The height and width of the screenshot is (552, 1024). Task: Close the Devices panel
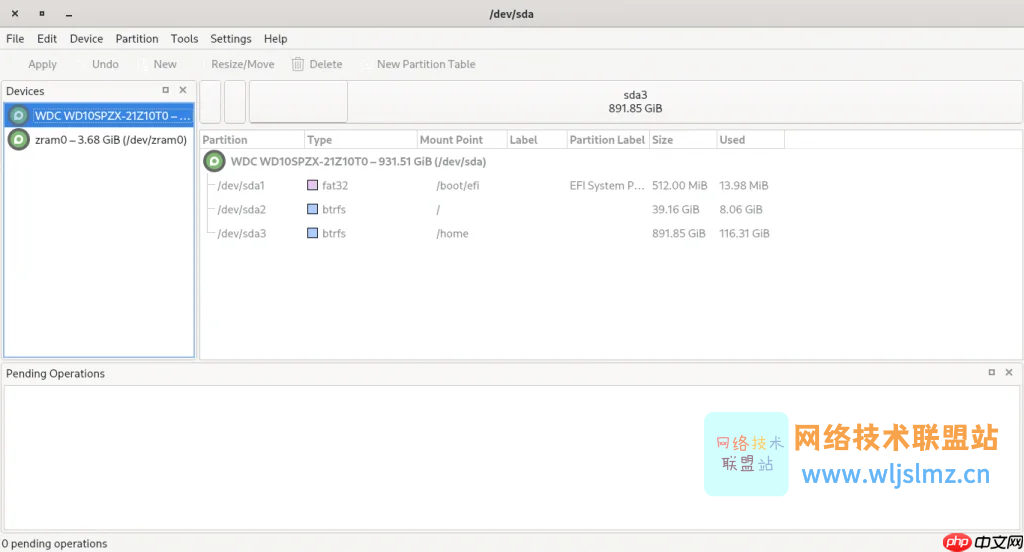point(183,90)
